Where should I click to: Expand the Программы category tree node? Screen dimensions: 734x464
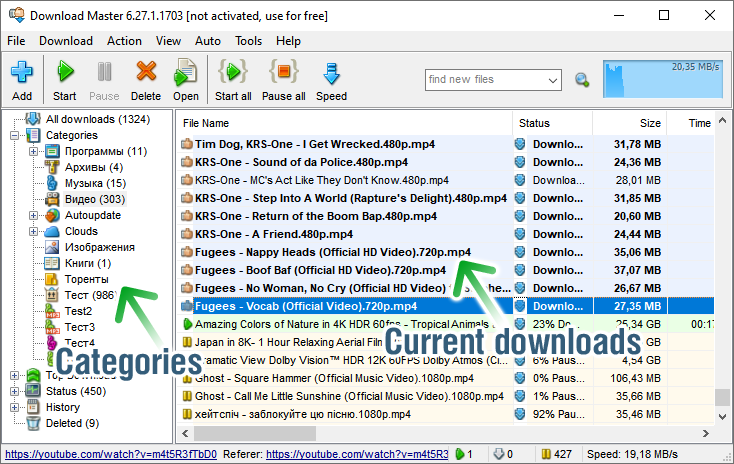(x=33, y=151)
